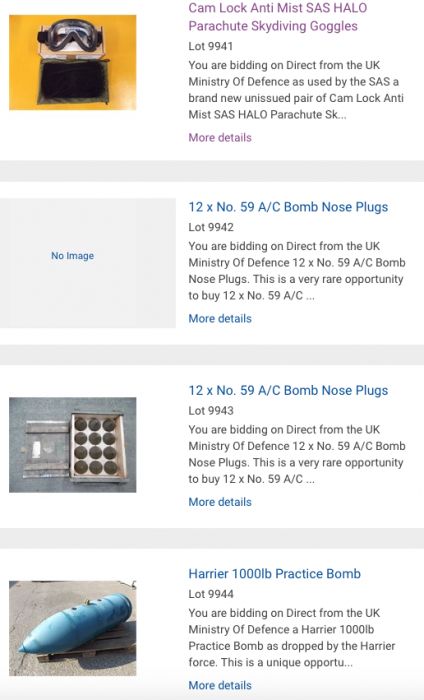Screen dimensions: 424x700
Task: Select the Lot 9942 label text
Action: (x=211, y=227)
